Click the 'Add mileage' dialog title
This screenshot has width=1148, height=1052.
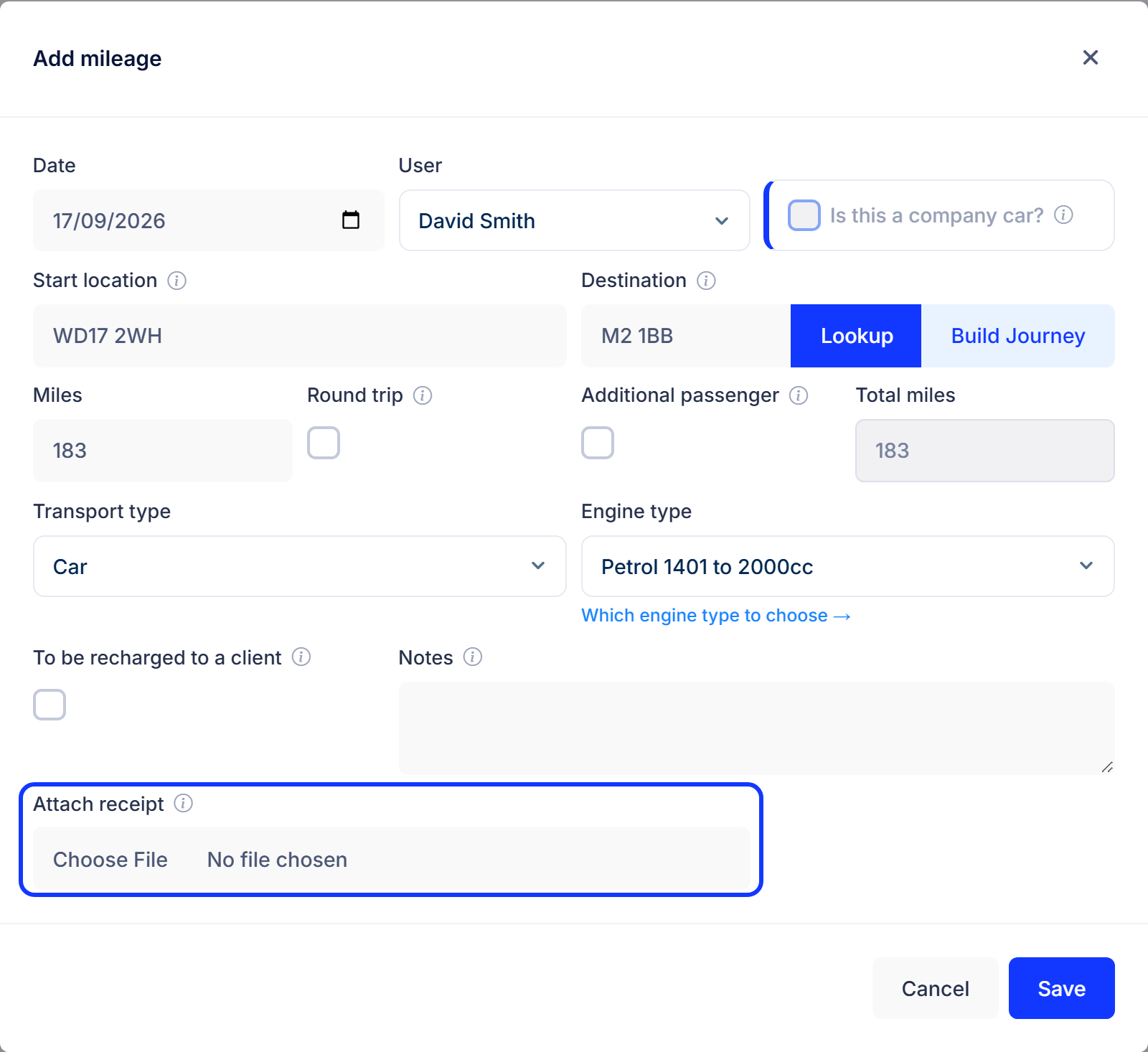point(98,58)
